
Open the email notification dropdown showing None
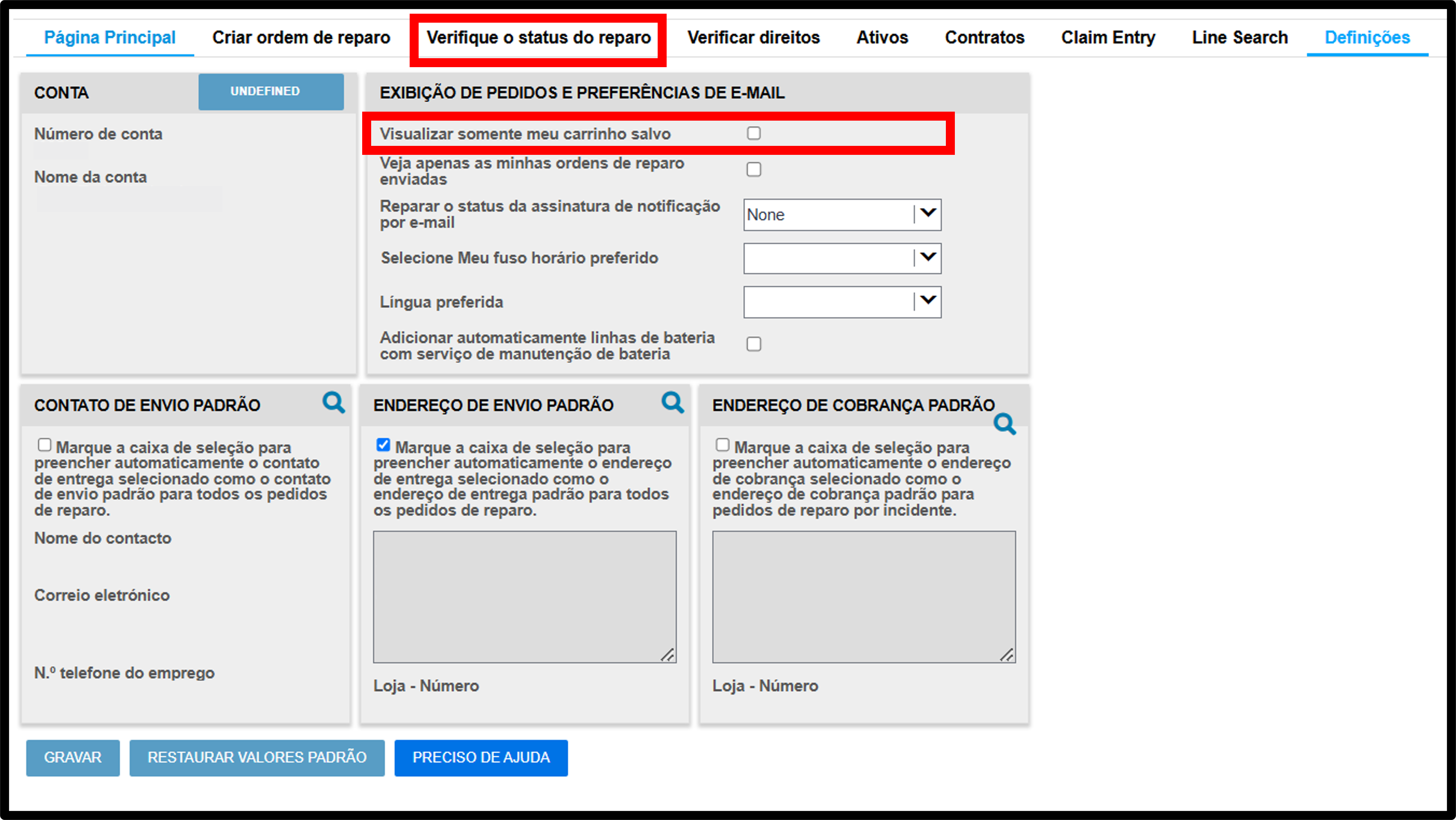842,215
